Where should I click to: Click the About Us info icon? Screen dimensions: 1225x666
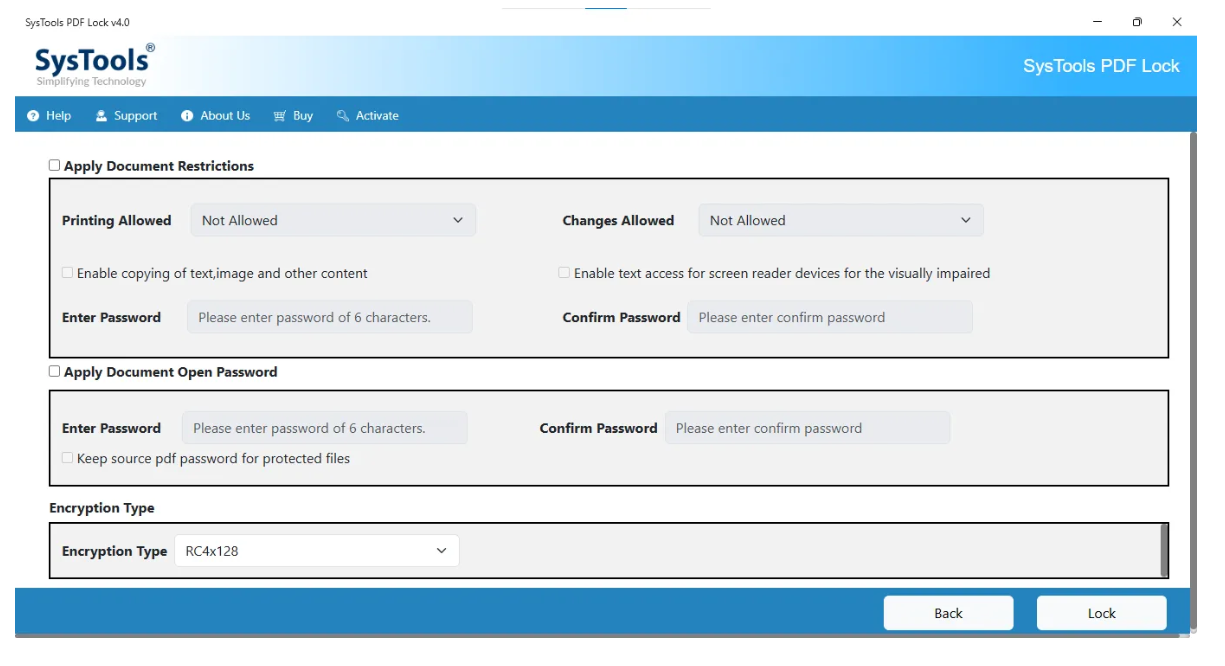pyautogui.click(x=187, y=116)
